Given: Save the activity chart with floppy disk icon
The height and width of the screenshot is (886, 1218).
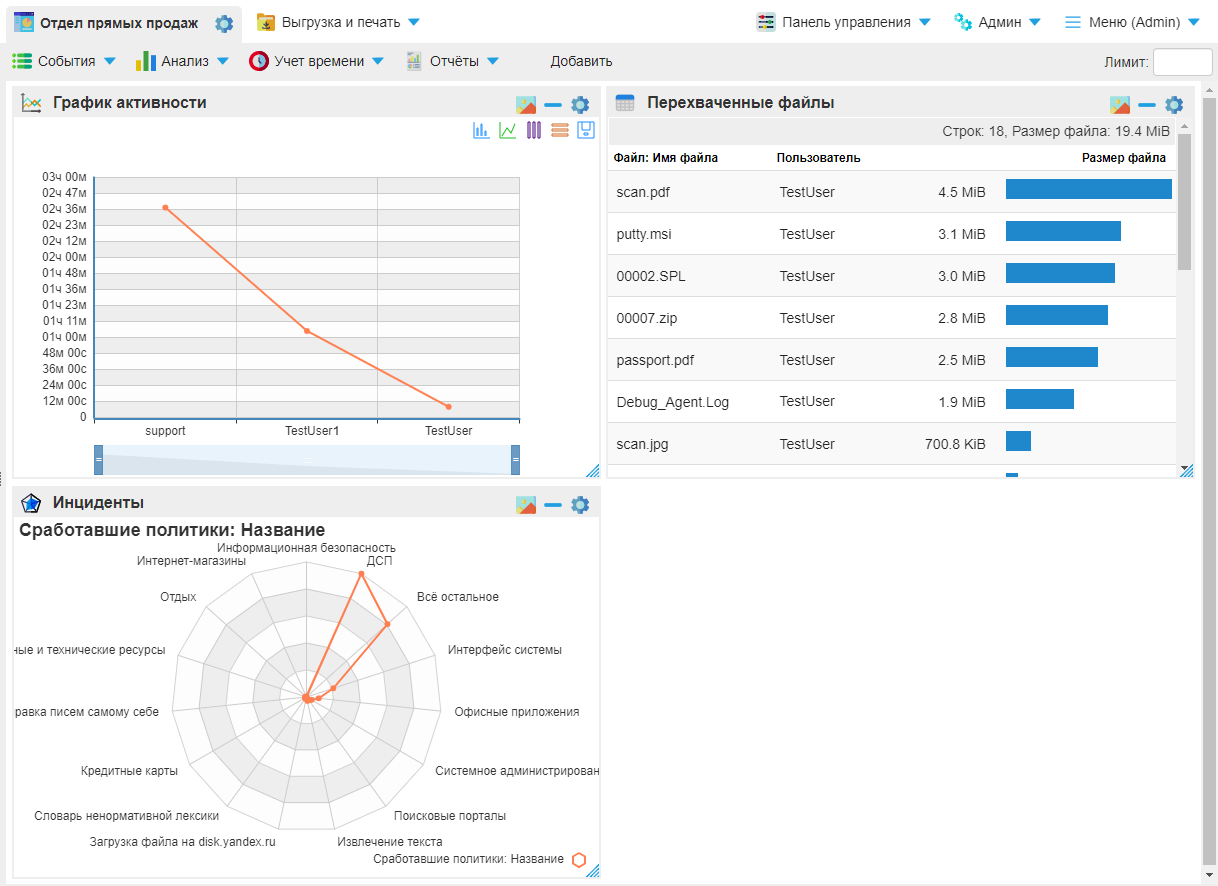Looking at the screenshot, I should pyautogui.click(x=586, y=130).
